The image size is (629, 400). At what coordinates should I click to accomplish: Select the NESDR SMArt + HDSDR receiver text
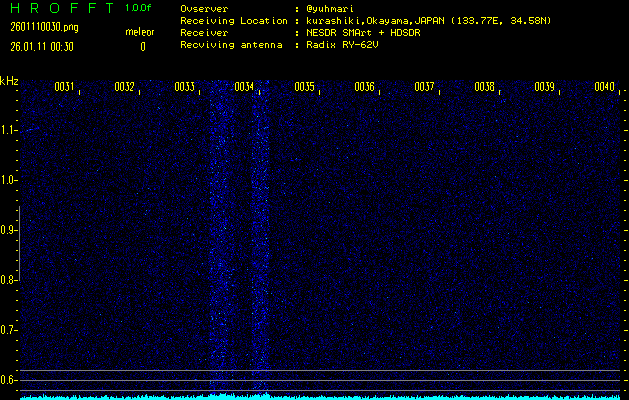tap(364, 33)
